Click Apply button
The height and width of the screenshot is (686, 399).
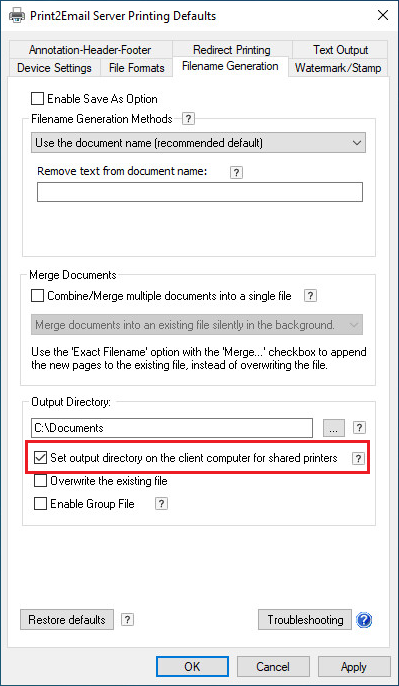[354, 667]
